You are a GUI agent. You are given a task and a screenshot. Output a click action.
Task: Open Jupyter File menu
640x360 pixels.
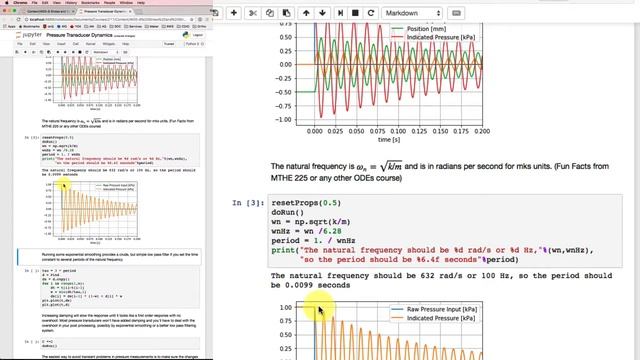click(x=20, y=44)
